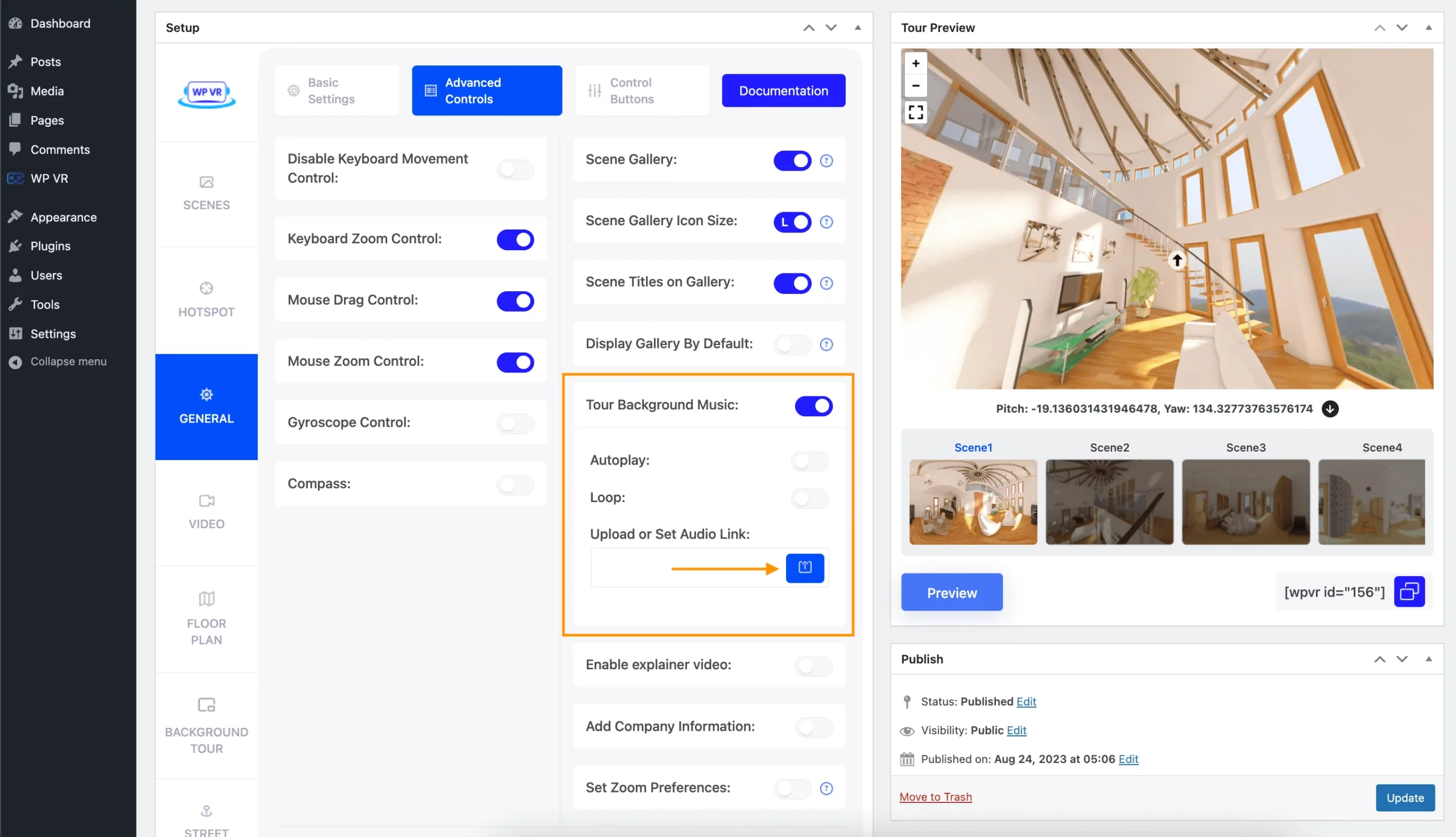Image resolution: width=1456 pixels, height=837 pixels.
Task: Collapse the Setup panel upward
Action: click(857, 27)
